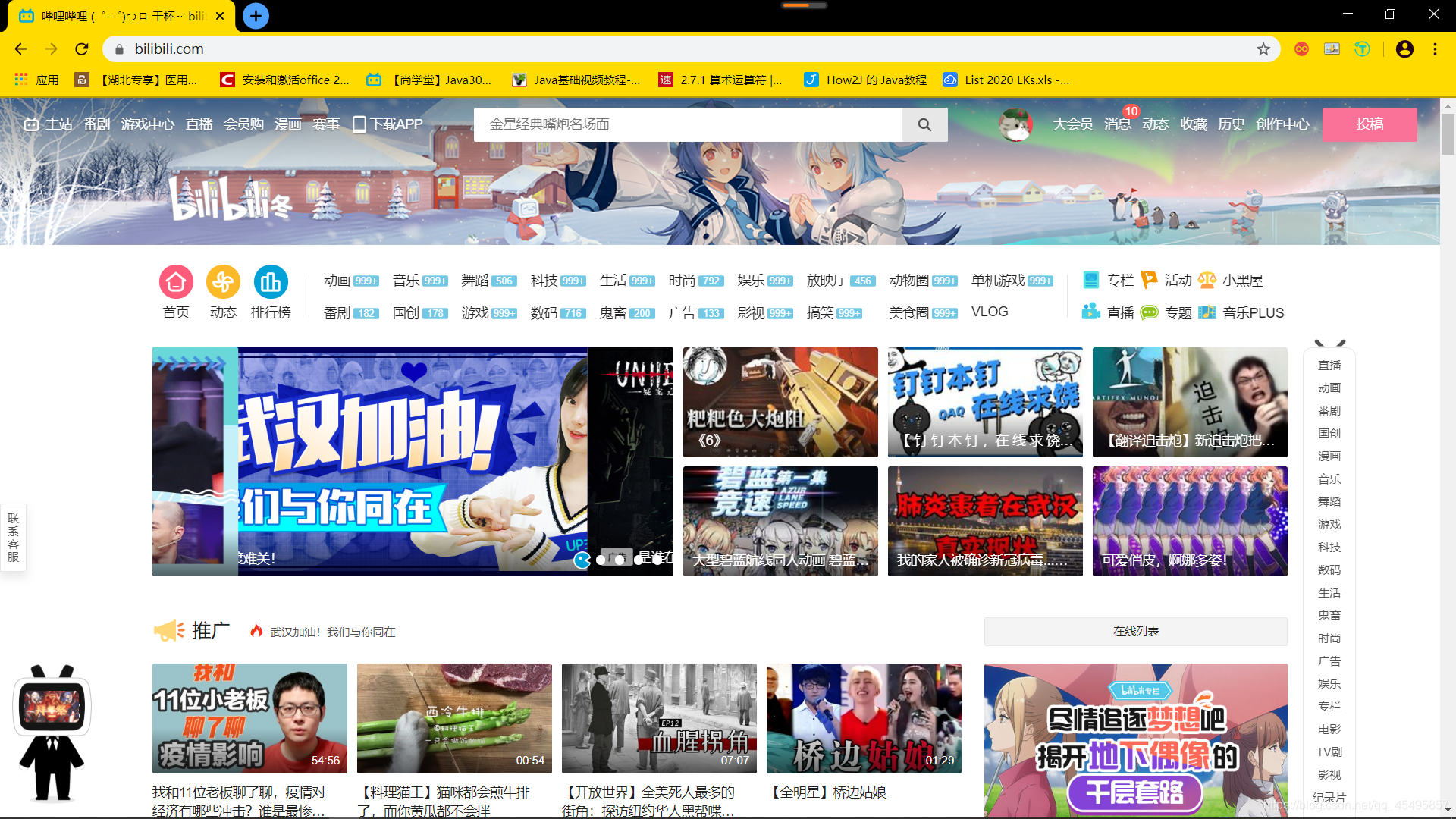Open video thumbnail 我和11位小老板聊了聊
Viewport: 1456px width, 819px height.
249,718
